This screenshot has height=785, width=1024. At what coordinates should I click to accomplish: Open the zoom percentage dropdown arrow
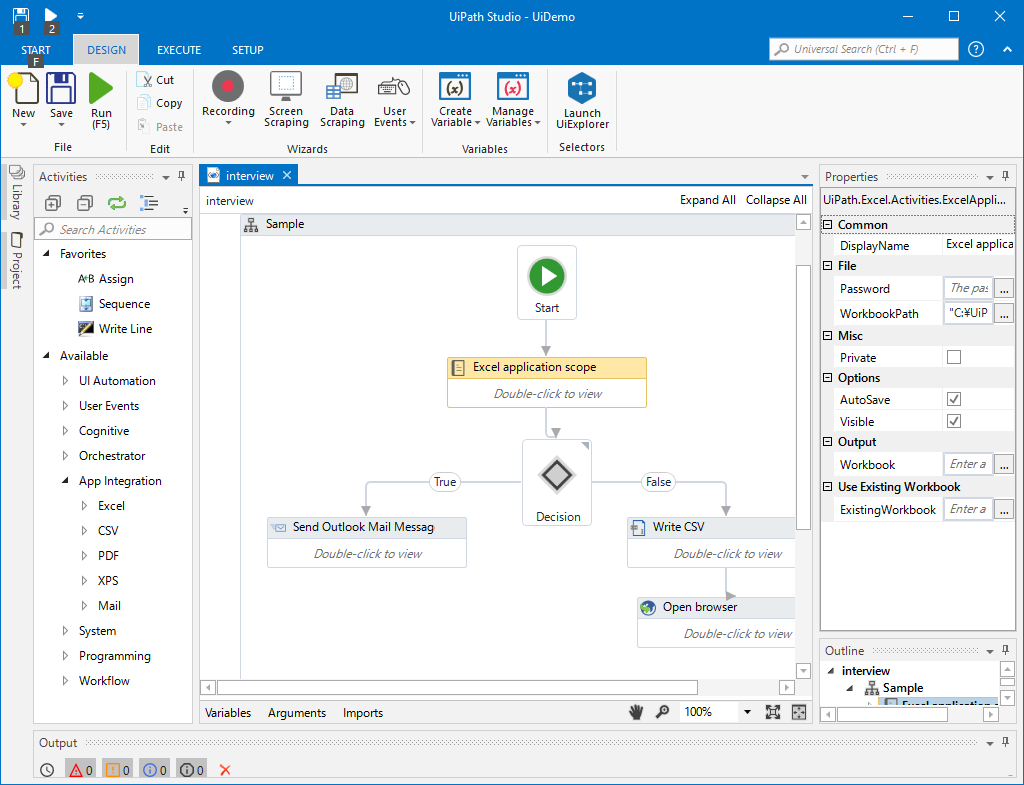coord(747,712)
